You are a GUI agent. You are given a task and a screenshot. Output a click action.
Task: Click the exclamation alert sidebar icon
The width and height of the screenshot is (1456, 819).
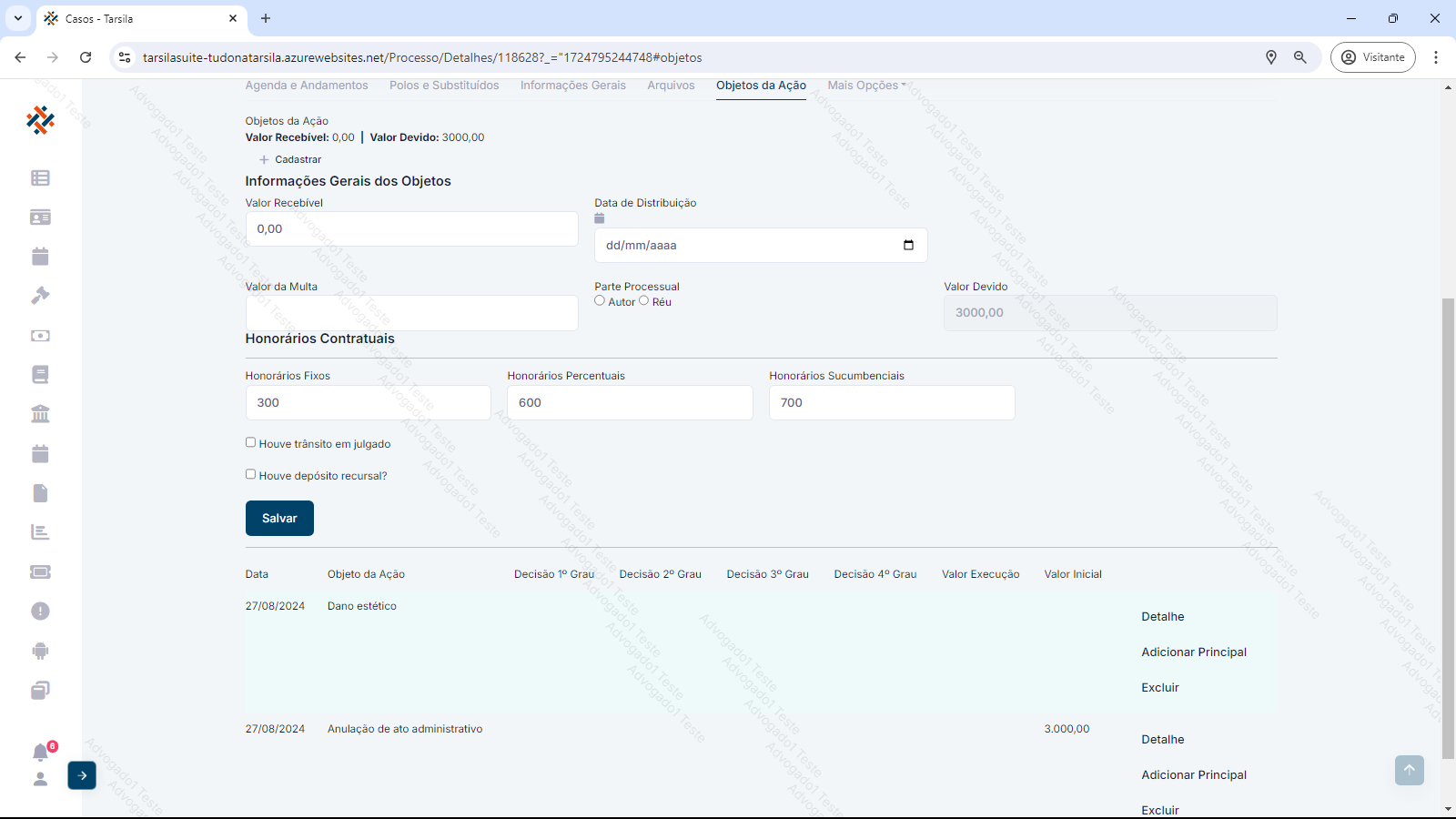point(40,612)
